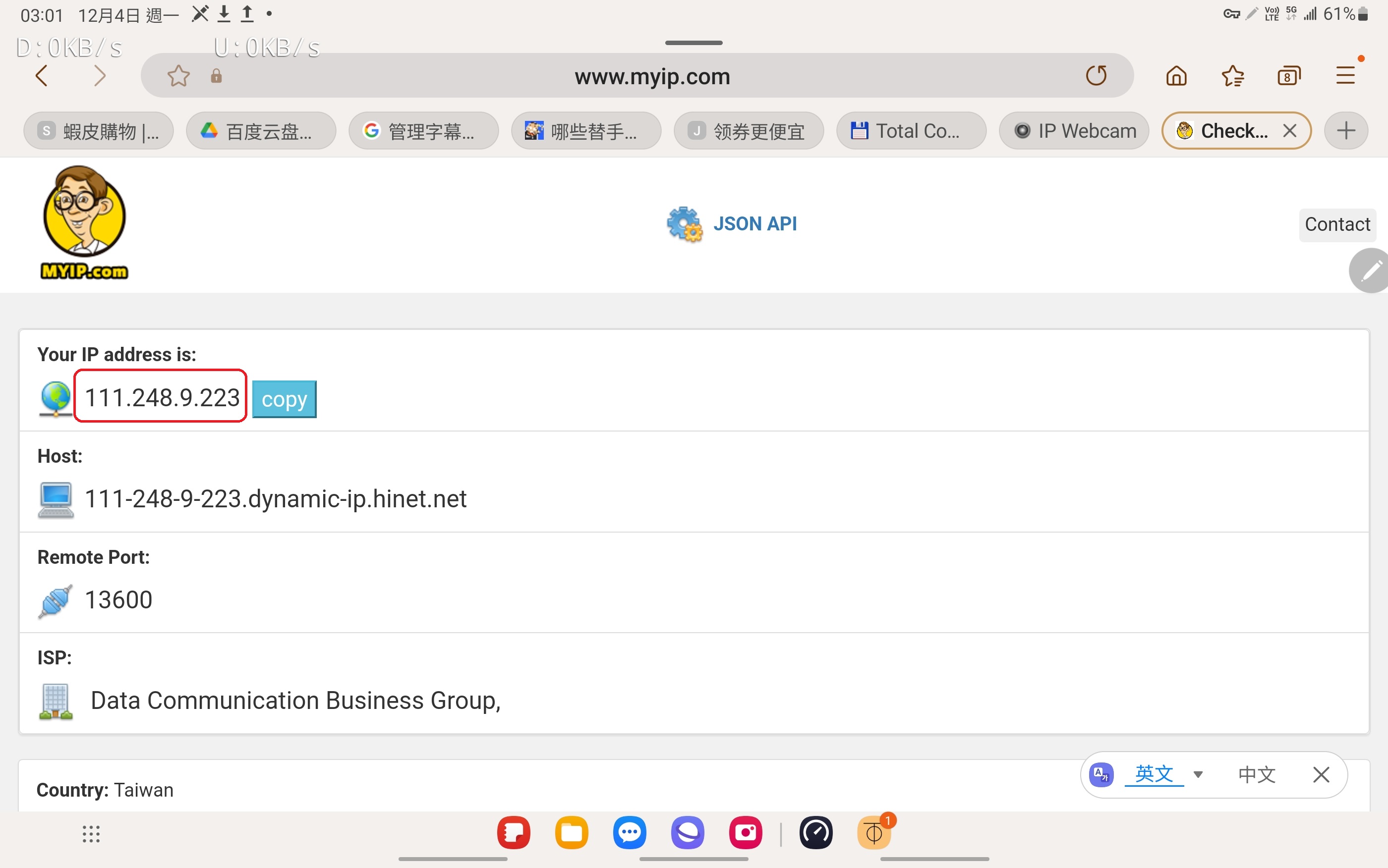
Task: Switch to the IP Webcam tab
Action: (x=1073, y=130)
